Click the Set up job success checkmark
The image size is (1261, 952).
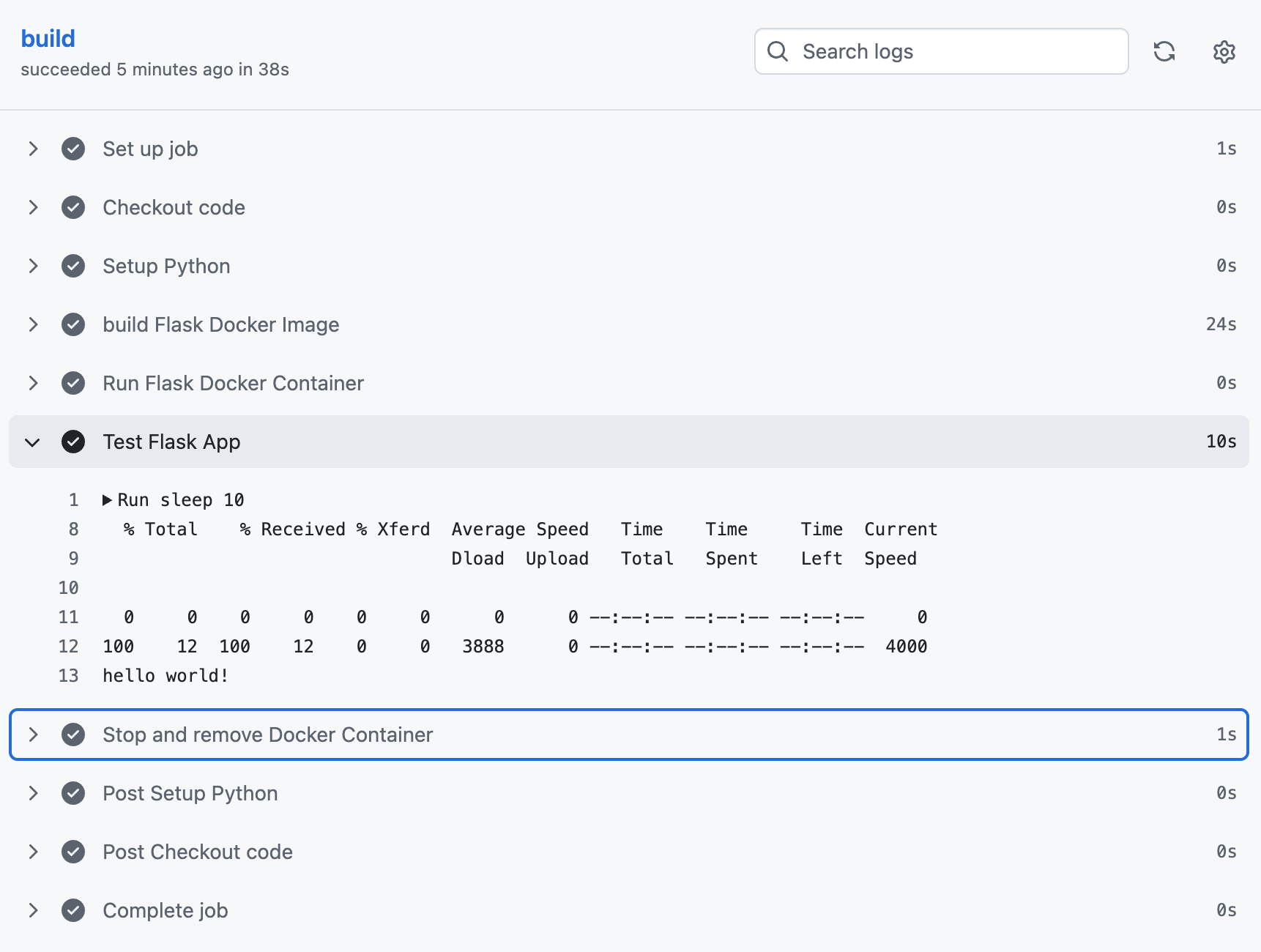click(73, 149)
